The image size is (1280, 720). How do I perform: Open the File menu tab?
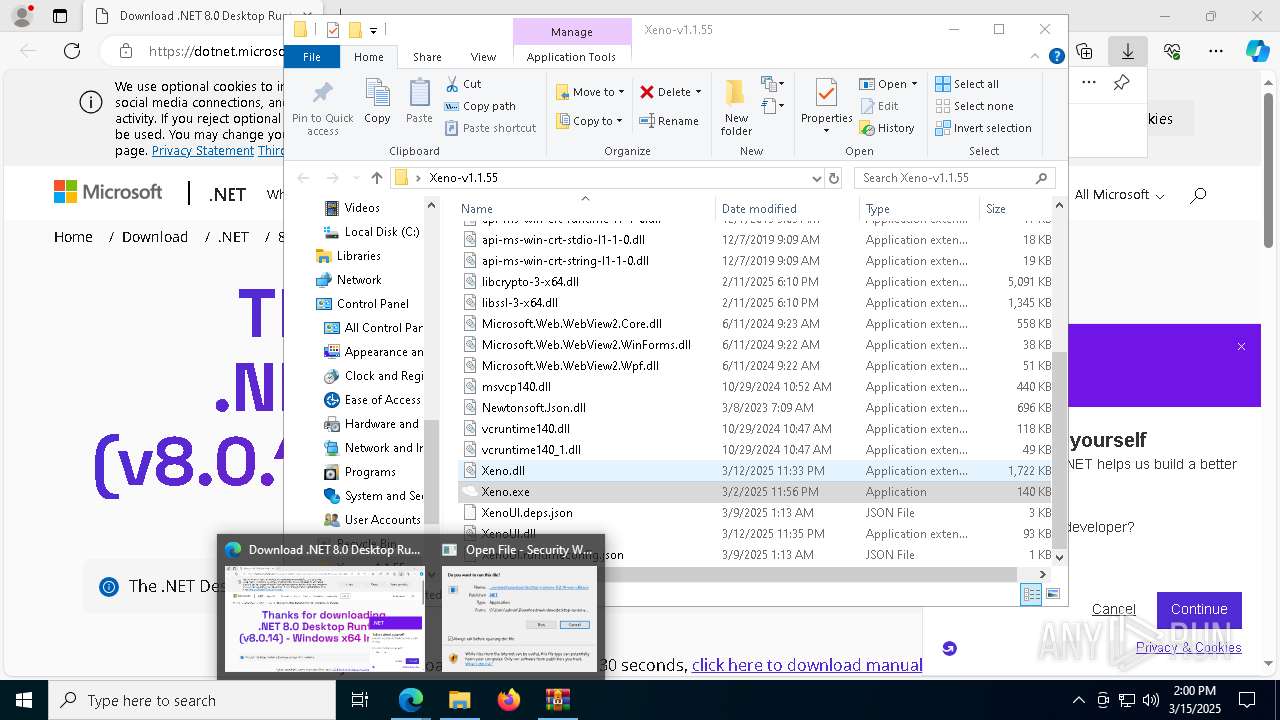(x=312, y=57)
